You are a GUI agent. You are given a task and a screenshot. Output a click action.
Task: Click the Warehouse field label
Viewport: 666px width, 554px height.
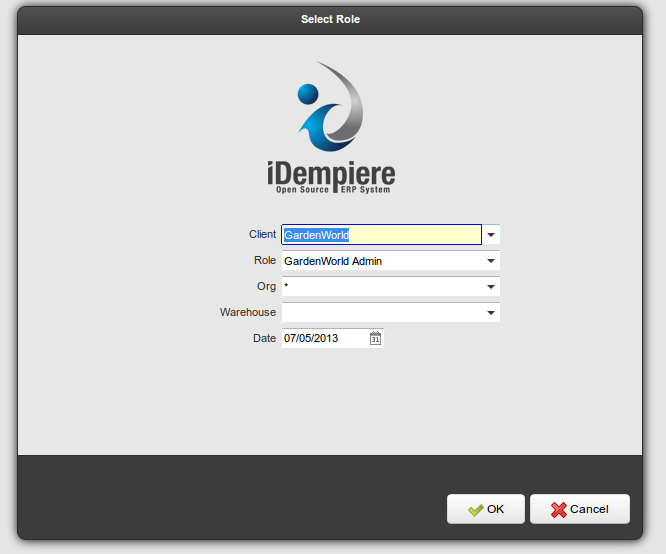(x=248, y=312)
